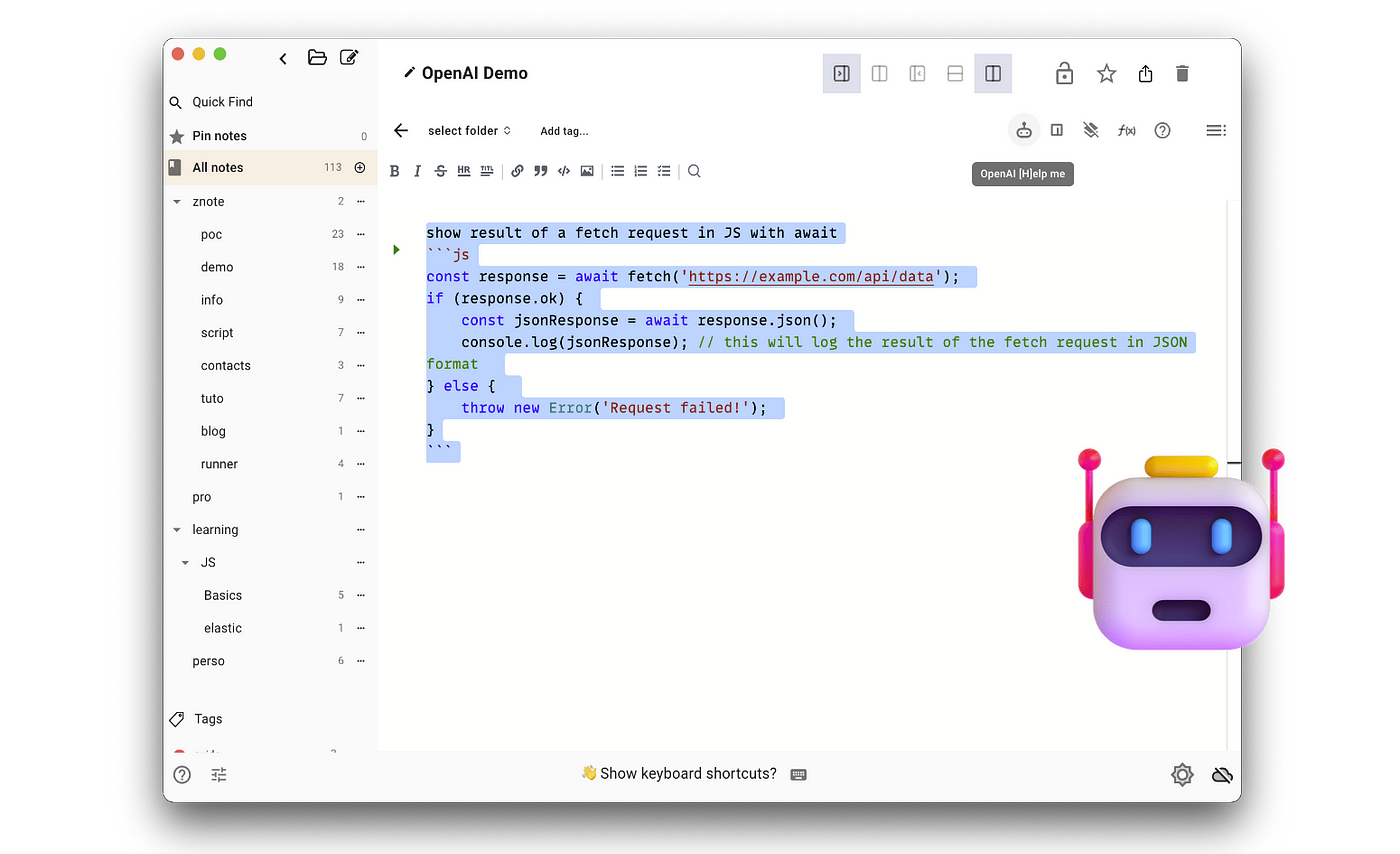This screenshot has width=1400, height=854.
Task: Toggle bold formatting
Action: tap(394, 171)
